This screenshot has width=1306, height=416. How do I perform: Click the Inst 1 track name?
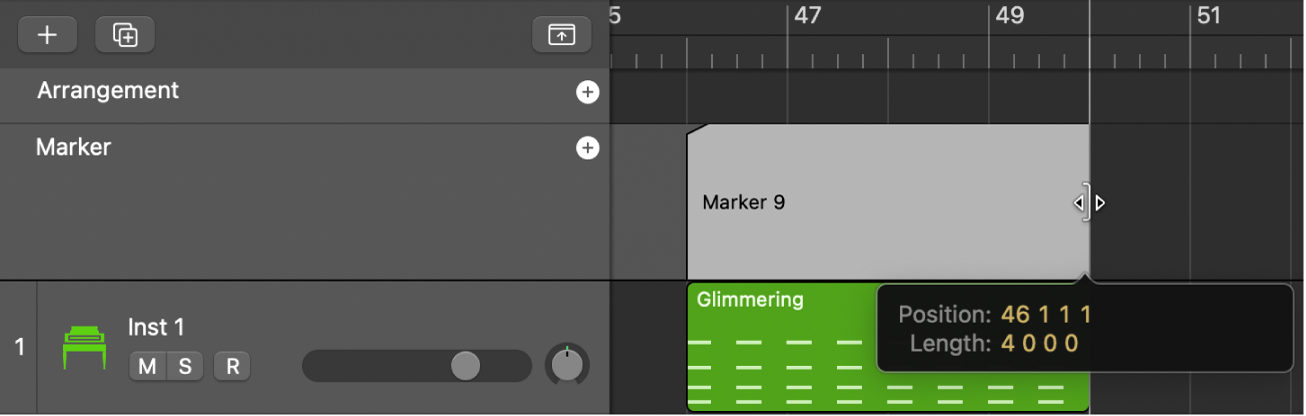pyautogui.click(x=156, y=327)
